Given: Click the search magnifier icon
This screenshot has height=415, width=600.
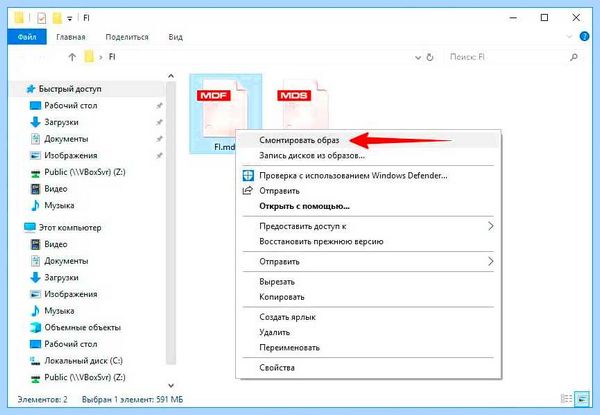Looking at the screenshot, I should tap(574, 57).
